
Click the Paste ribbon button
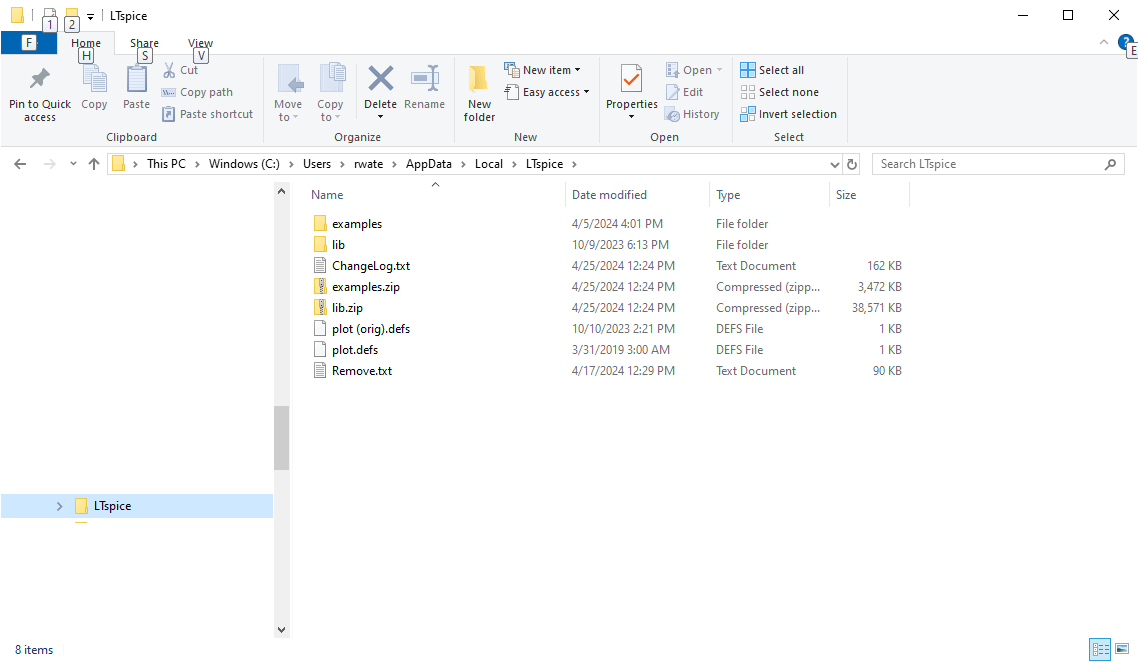(x=136, y=88)
